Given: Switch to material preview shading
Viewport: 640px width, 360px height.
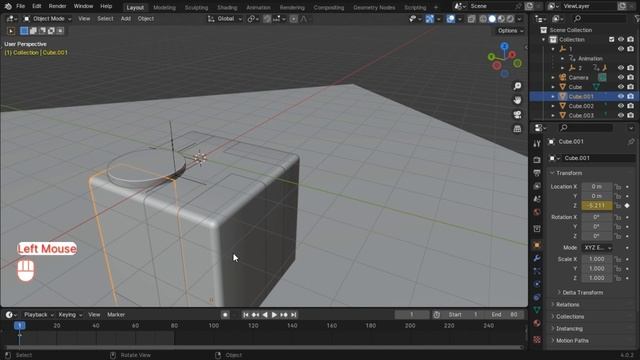Looking at the screenshot, I should [x=501, y=19].
